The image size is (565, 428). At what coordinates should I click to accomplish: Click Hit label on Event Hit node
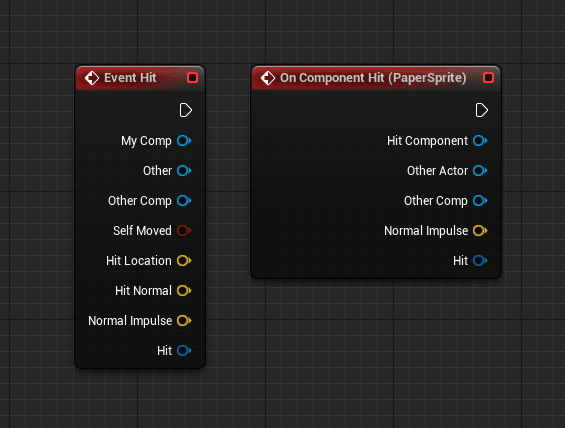pyautogui.click(x=164, y=351)
